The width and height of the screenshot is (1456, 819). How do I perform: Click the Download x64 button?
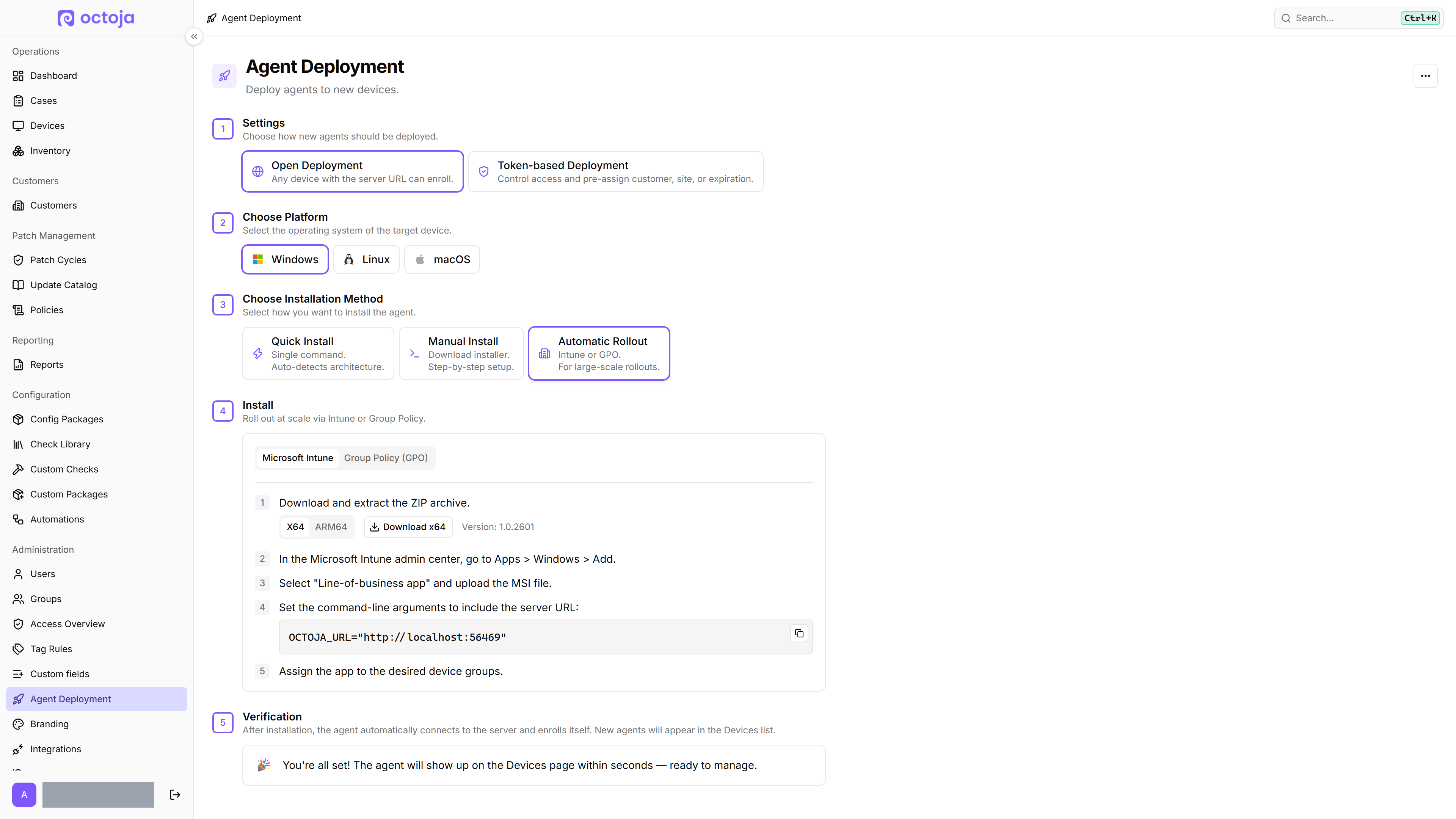[x=408, y=527]
